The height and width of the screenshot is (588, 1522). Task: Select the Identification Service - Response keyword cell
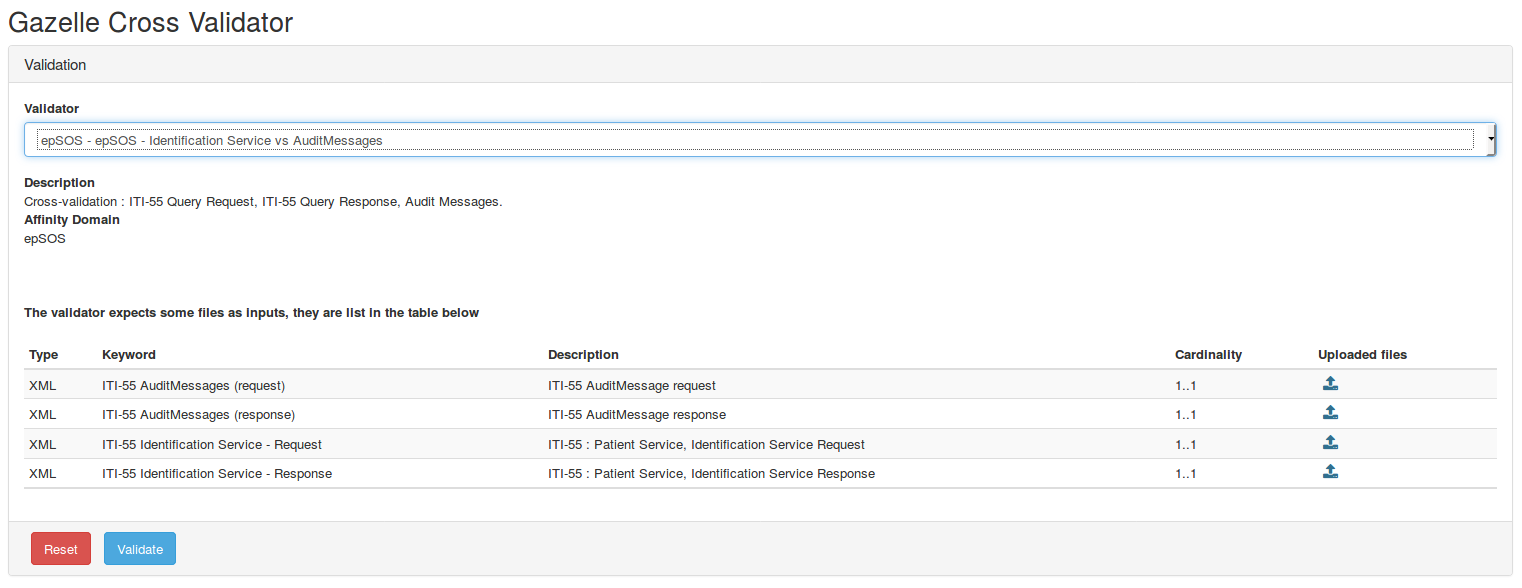(x=217, y=474)
